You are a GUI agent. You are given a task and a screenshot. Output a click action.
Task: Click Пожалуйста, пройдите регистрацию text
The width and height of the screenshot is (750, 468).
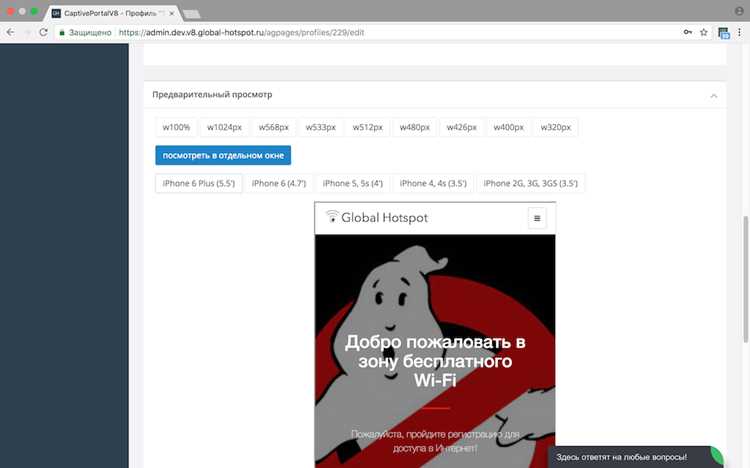point(435,441)
